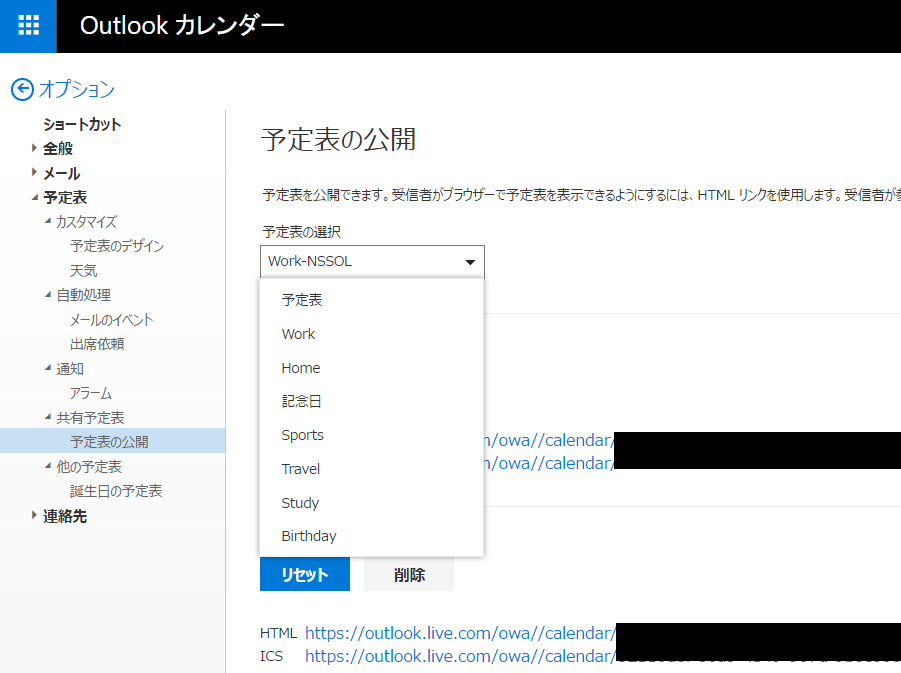Open 出席依頼 settings
This screenshot has height=673, width=901.
coord(97,344)
